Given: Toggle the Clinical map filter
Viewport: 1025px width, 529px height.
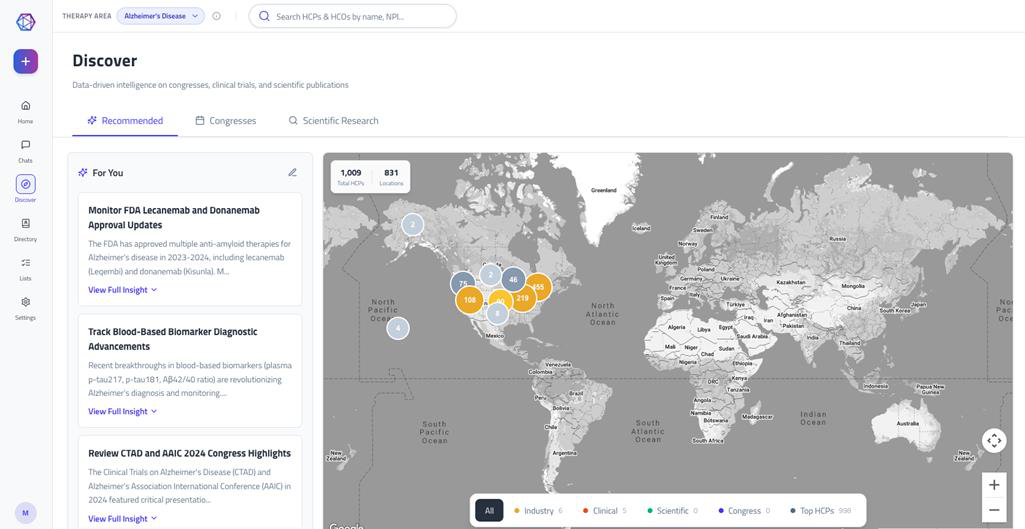Looking at the screenshot, I should click(604, 511).
